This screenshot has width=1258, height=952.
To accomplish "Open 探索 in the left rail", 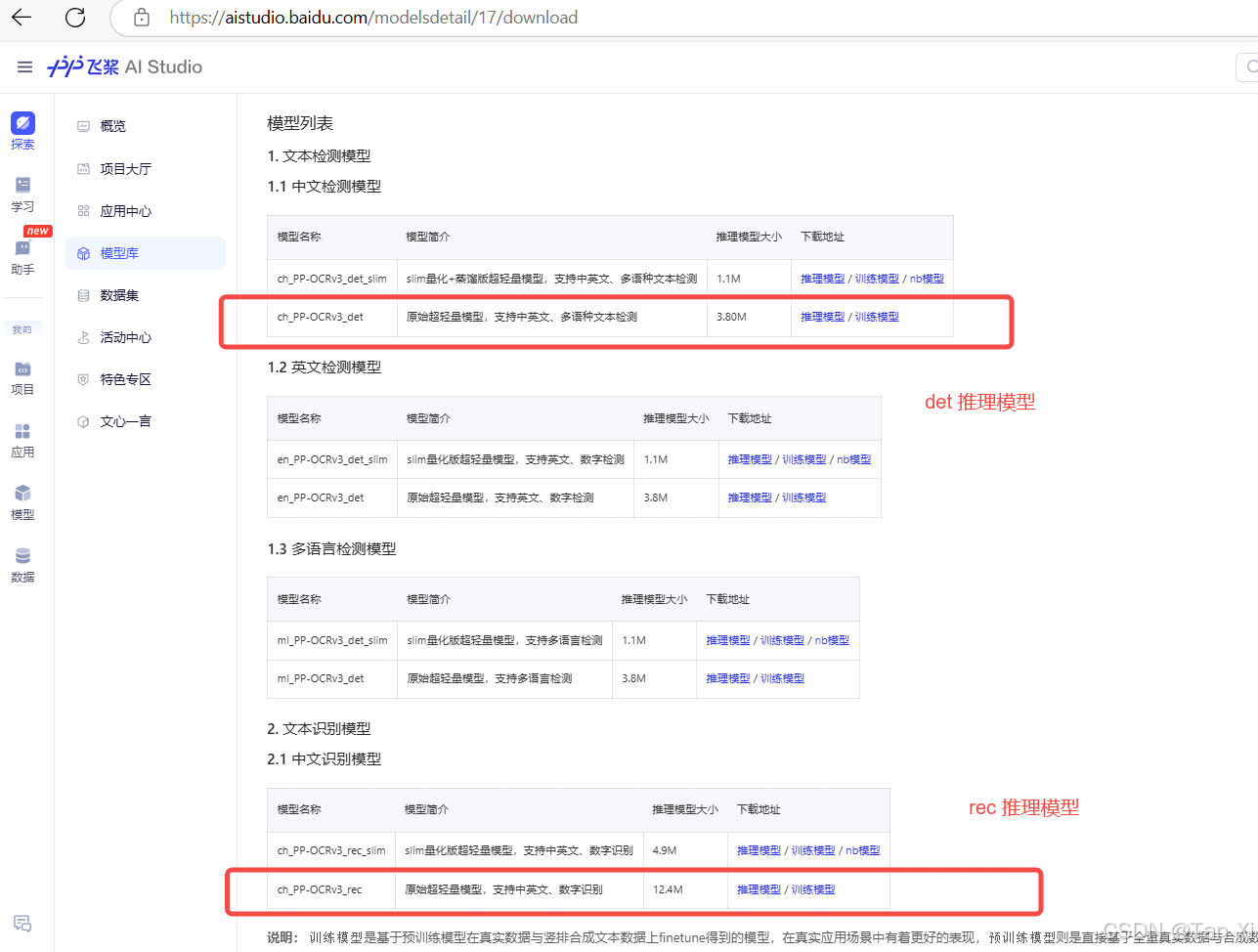I will tap(22, 131).
